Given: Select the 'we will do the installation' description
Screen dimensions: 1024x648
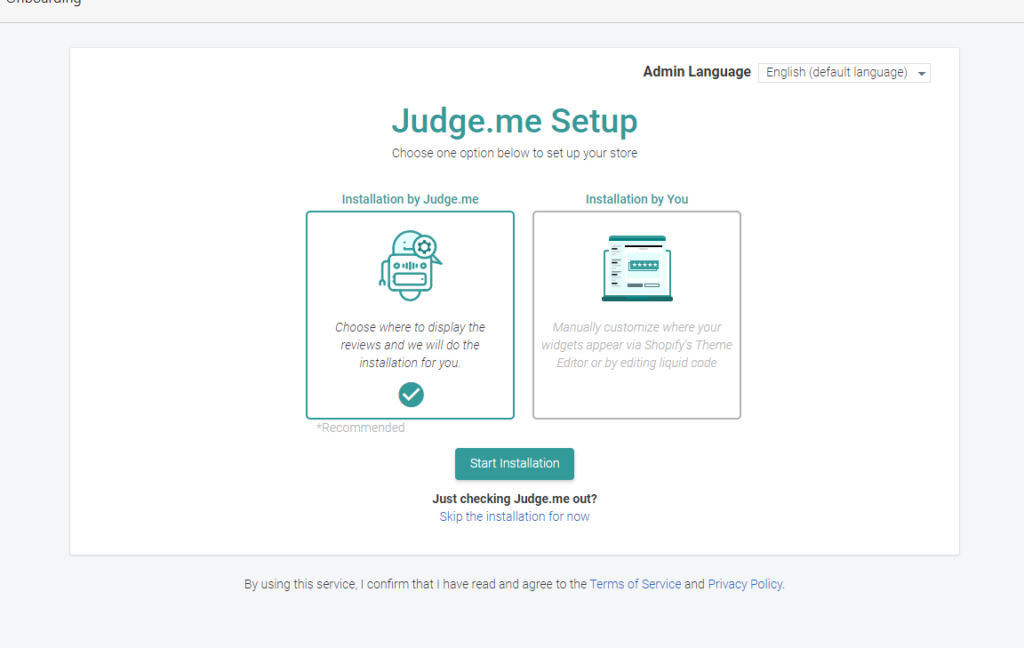Looking at the screenshot, I should click(410, 345).
